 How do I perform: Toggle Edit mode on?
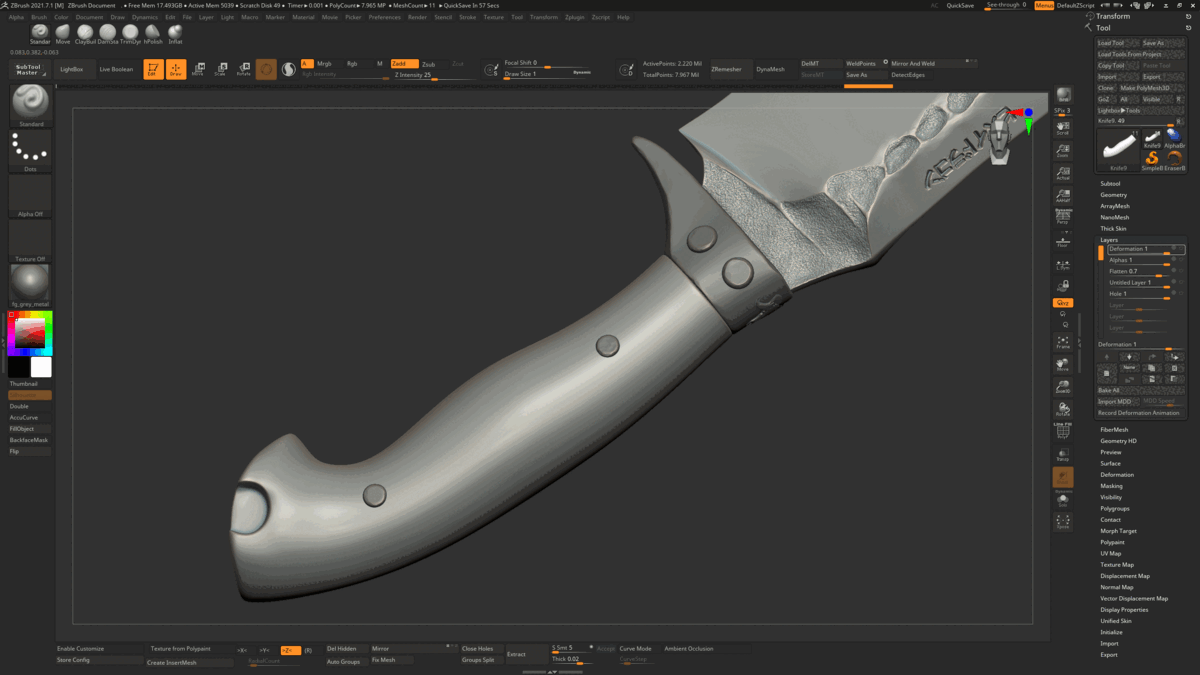point(155,69)
